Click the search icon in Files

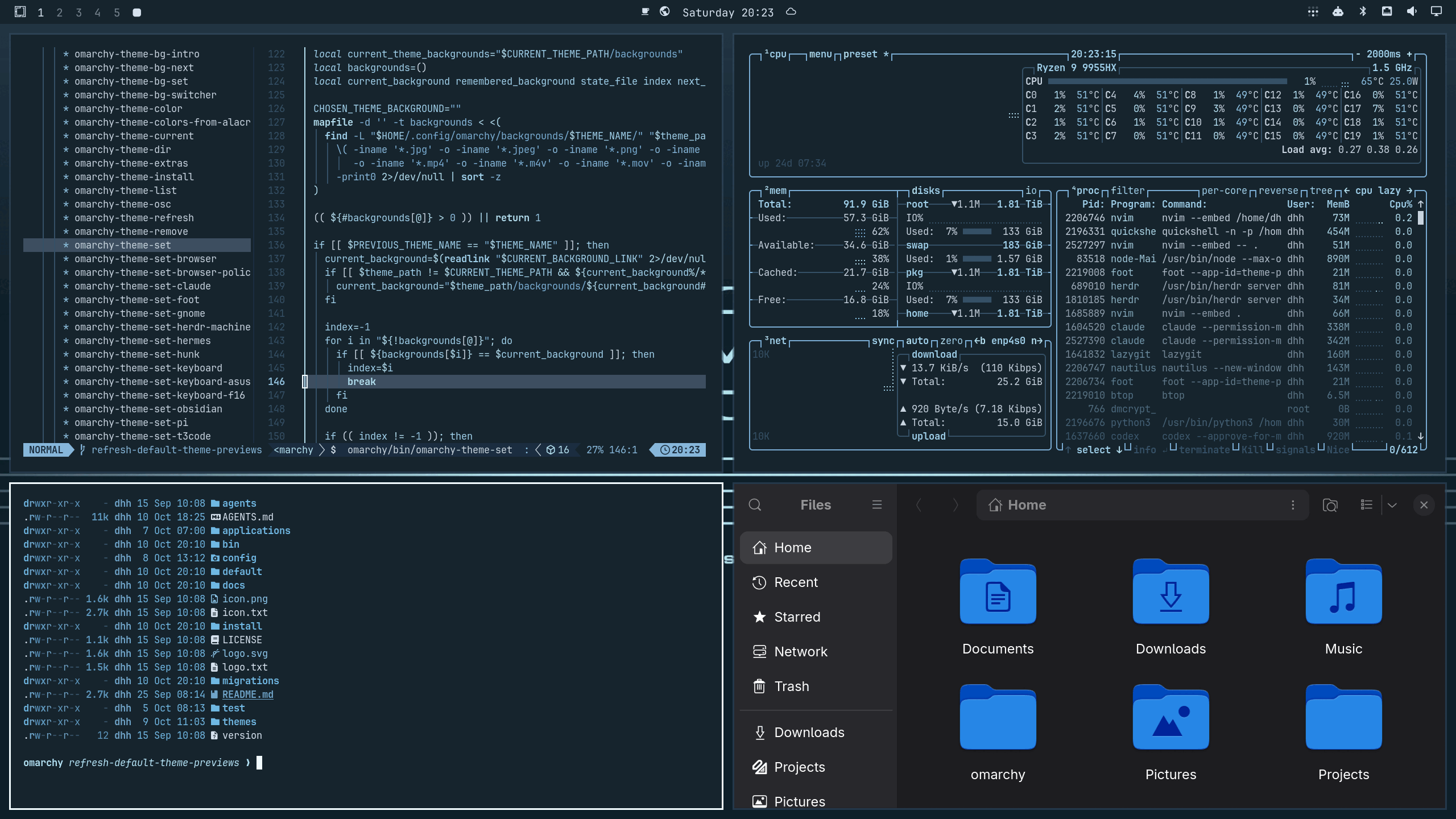coord(755,505)
